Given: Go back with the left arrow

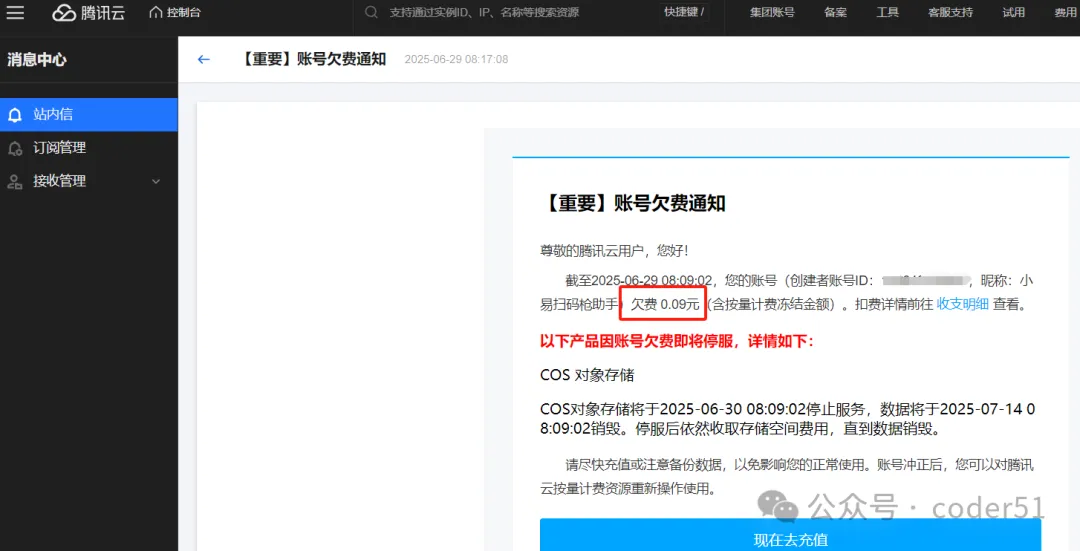Looking at the screenshot, I should click(x=203, y=59).
